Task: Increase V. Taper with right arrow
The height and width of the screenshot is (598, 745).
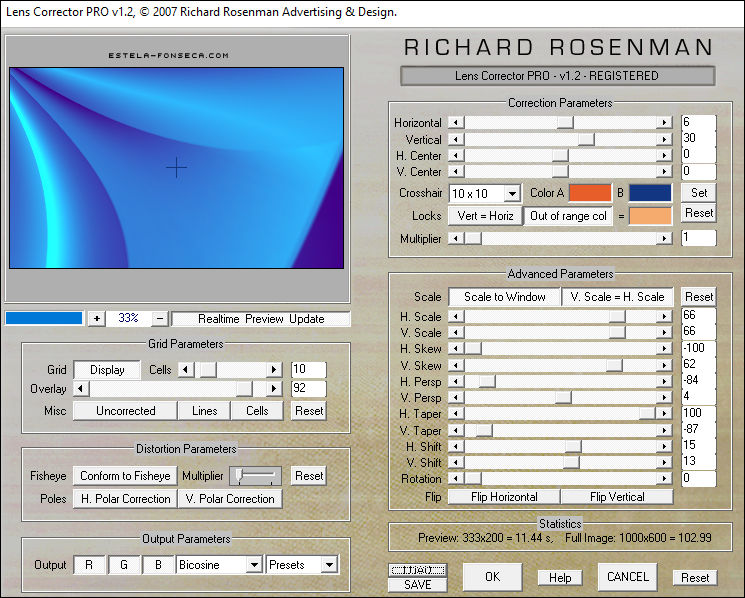Action: 664,430
